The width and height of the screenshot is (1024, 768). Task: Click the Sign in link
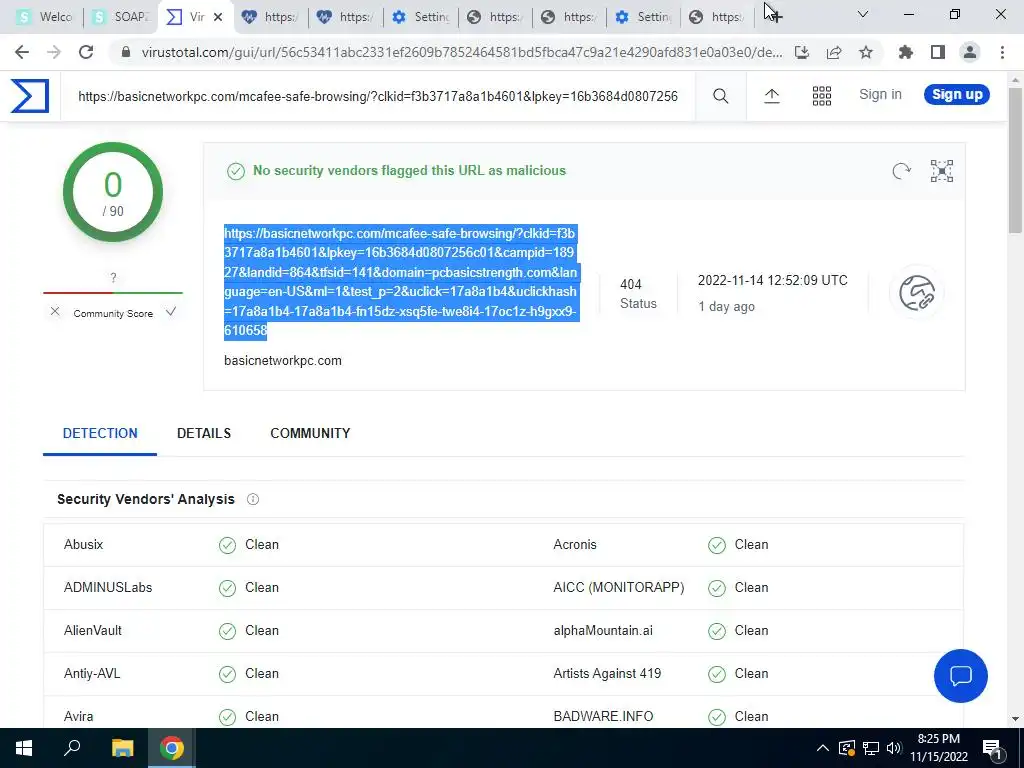880,95
